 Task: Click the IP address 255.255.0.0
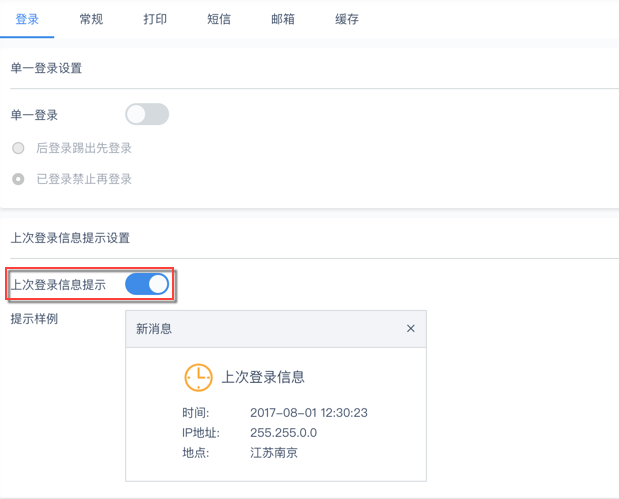[283, 433]
